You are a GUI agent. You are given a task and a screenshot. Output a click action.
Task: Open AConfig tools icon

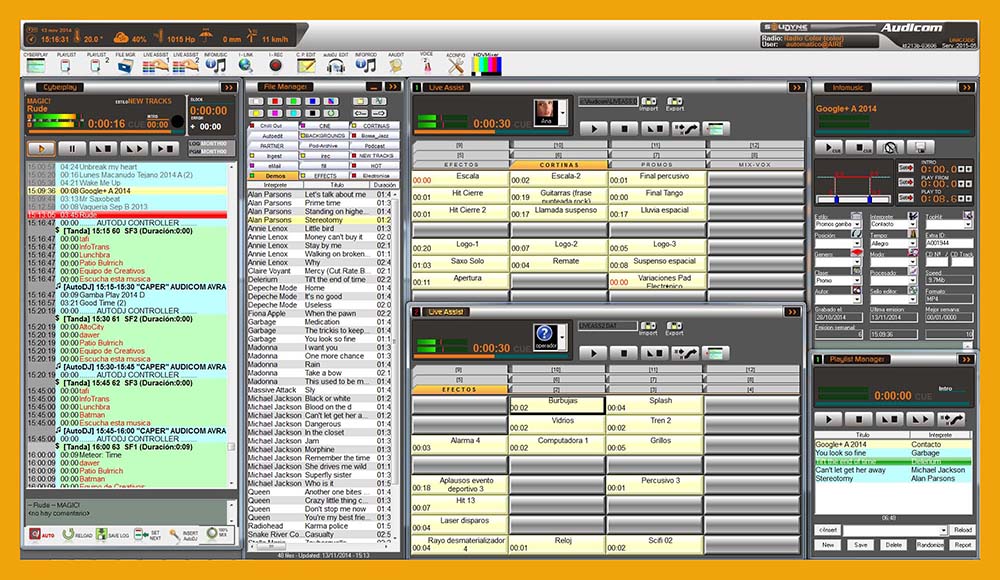pos(455,65)
